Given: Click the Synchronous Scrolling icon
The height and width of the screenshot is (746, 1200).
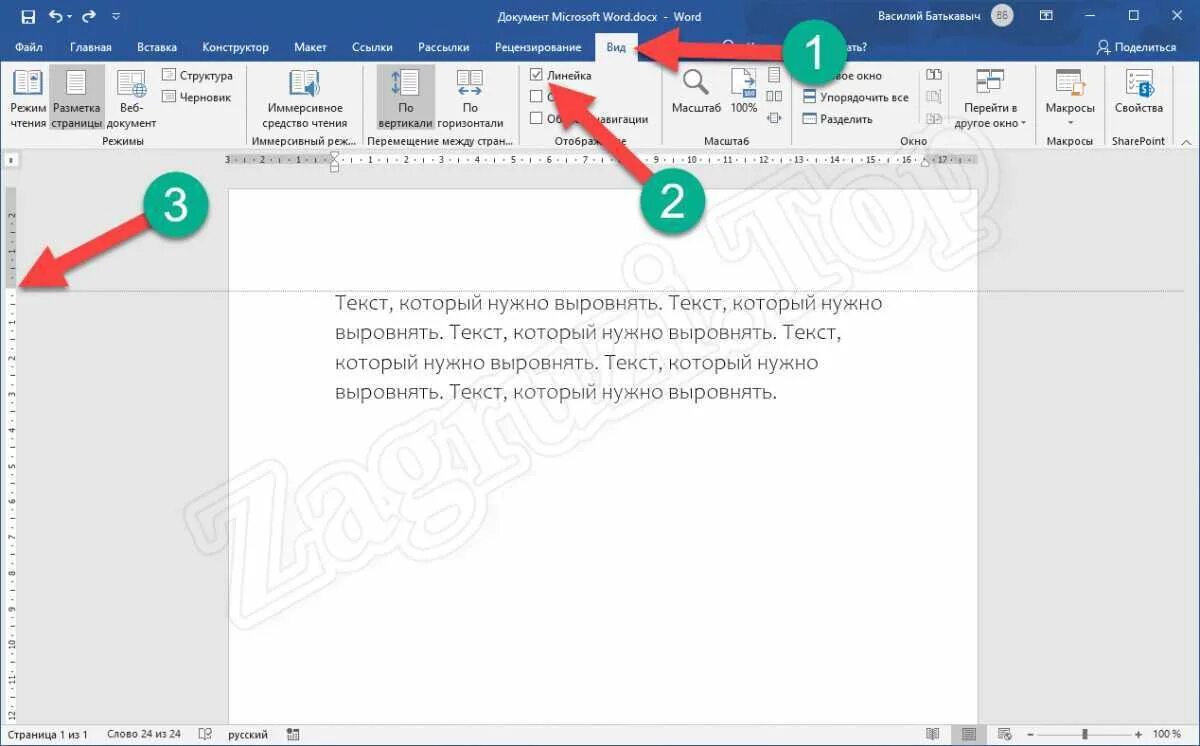Looking at the screenshot, I should click(x=934, y=97).
